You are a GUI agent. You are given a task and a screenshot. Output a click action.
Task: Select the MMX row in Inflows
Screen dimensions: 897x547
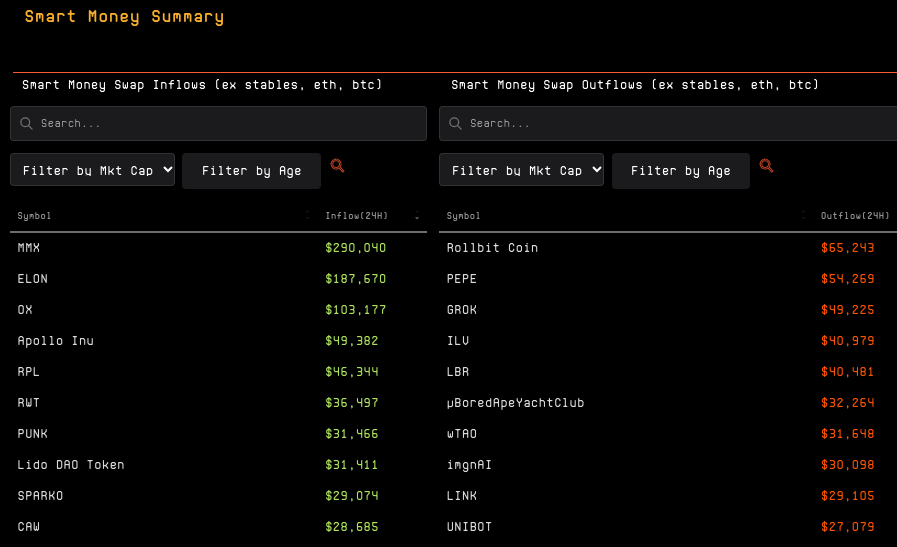coord(219,248)
